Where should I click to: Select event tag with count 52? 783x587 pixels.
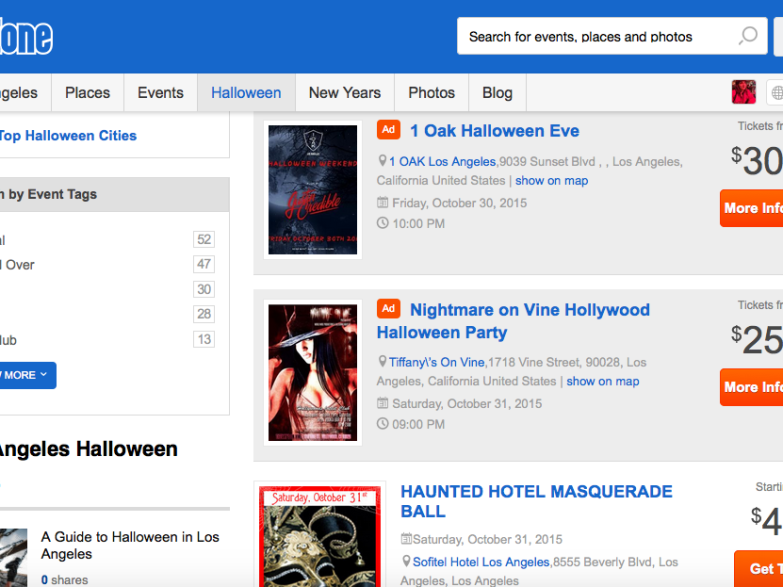point(204,239)
